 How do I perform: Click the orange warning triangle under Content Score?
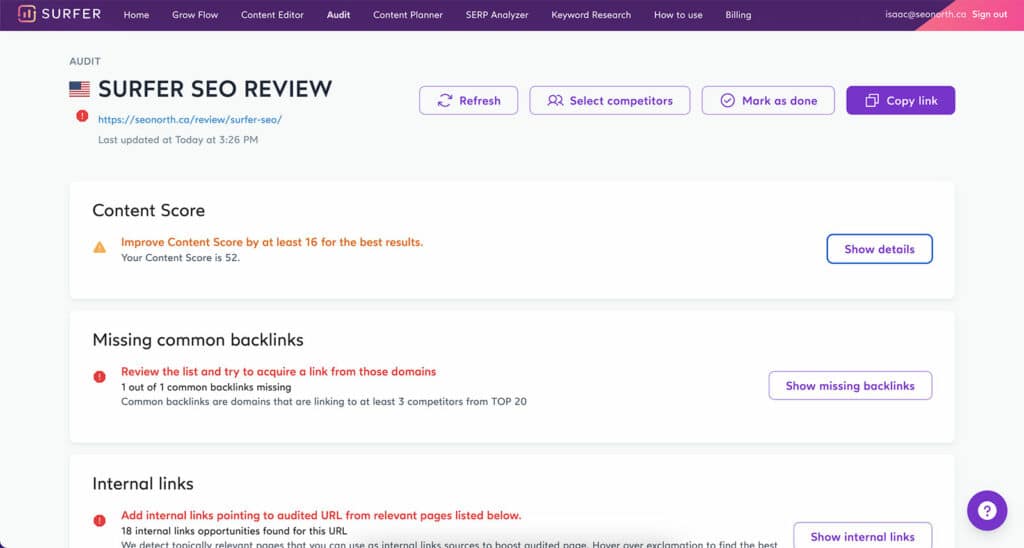[99, 248]
